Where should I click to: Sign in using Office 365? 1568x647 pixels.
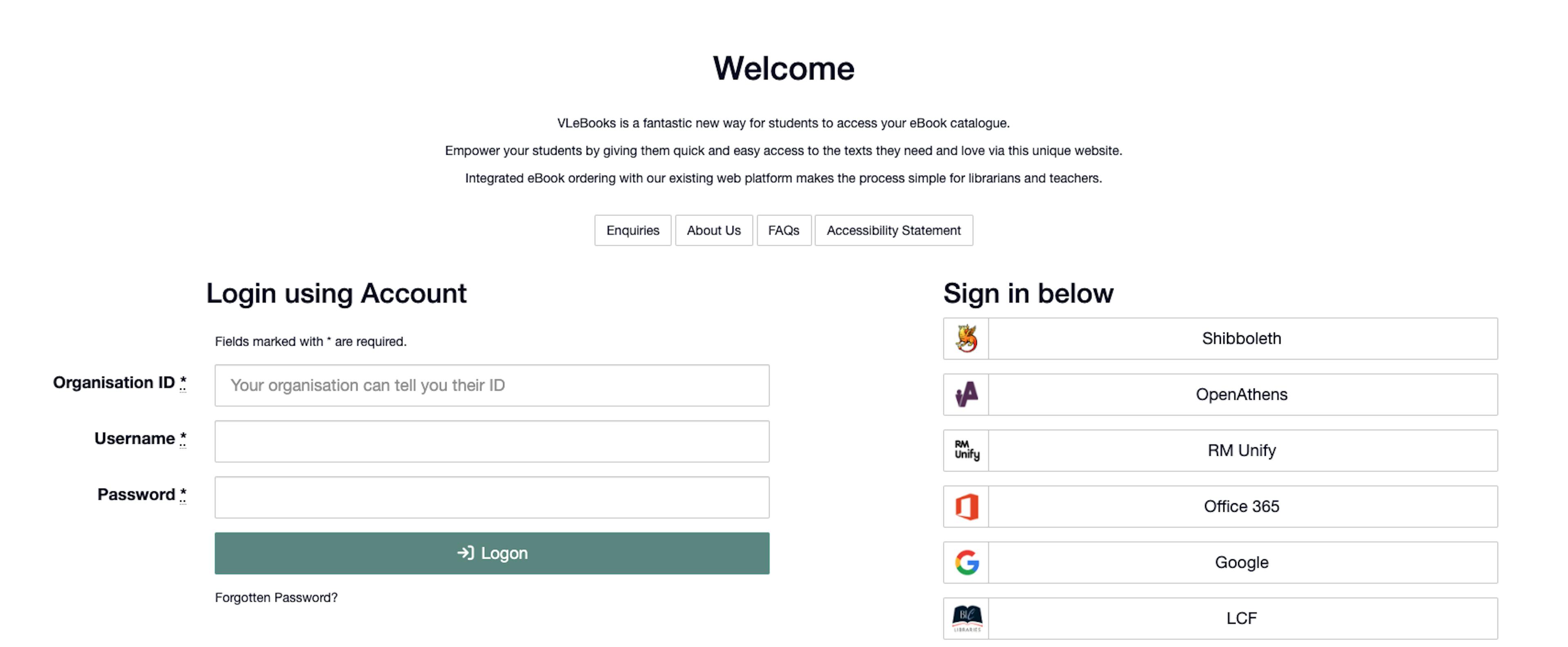(x=1242, y=506)
